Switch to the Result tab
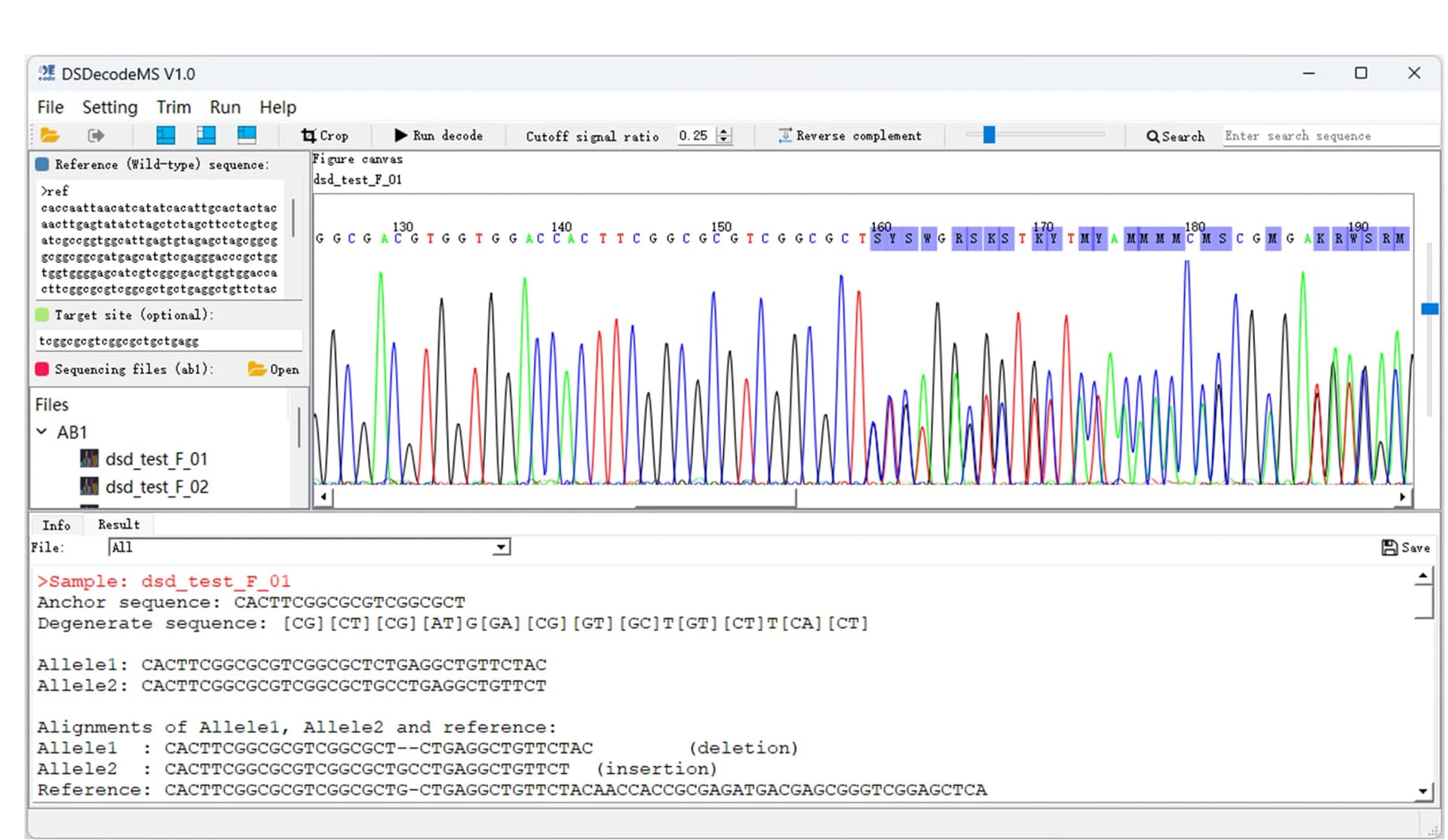 tap(118, 524)
